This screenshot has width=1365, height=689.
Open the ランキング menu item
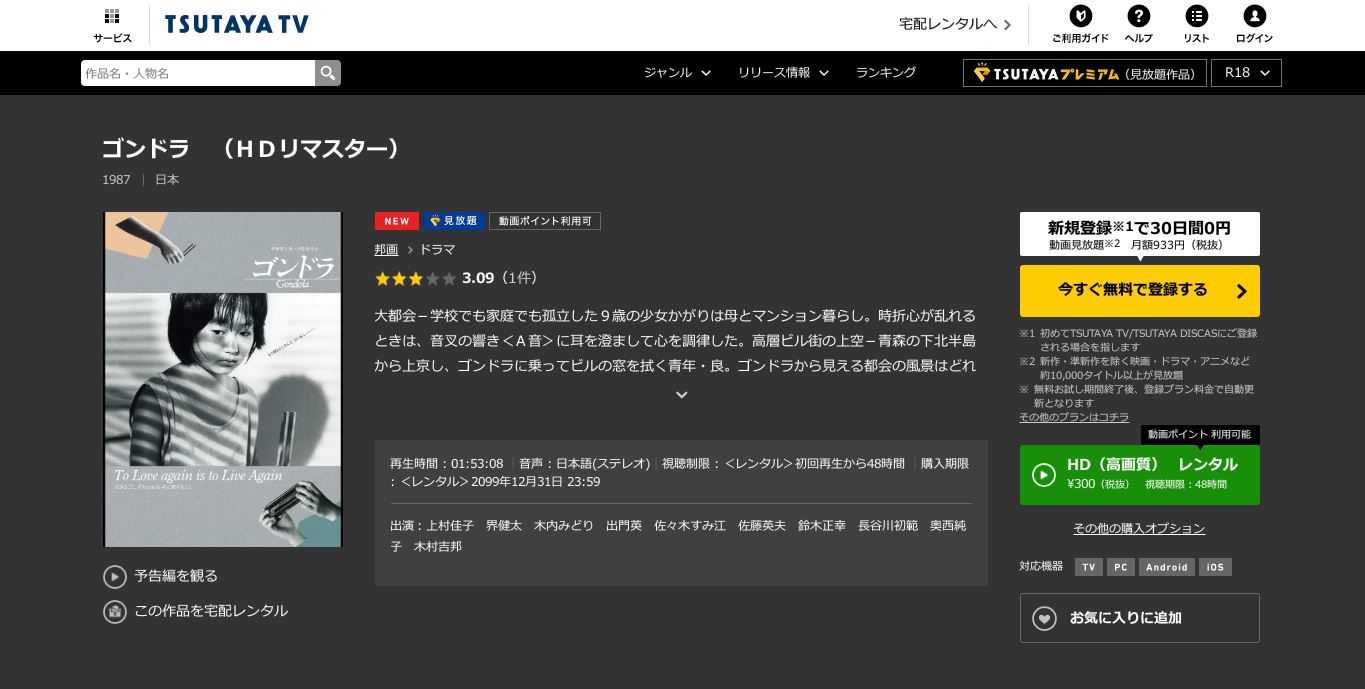click(885, 73)
